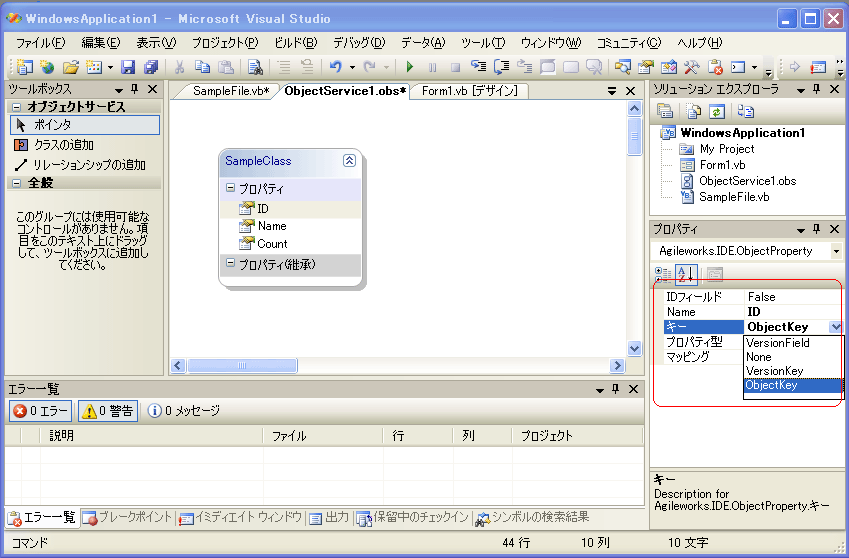Toggle the 0 メッセージ messages filter
This screenshot has height=558, width=849.
[184, 411]
